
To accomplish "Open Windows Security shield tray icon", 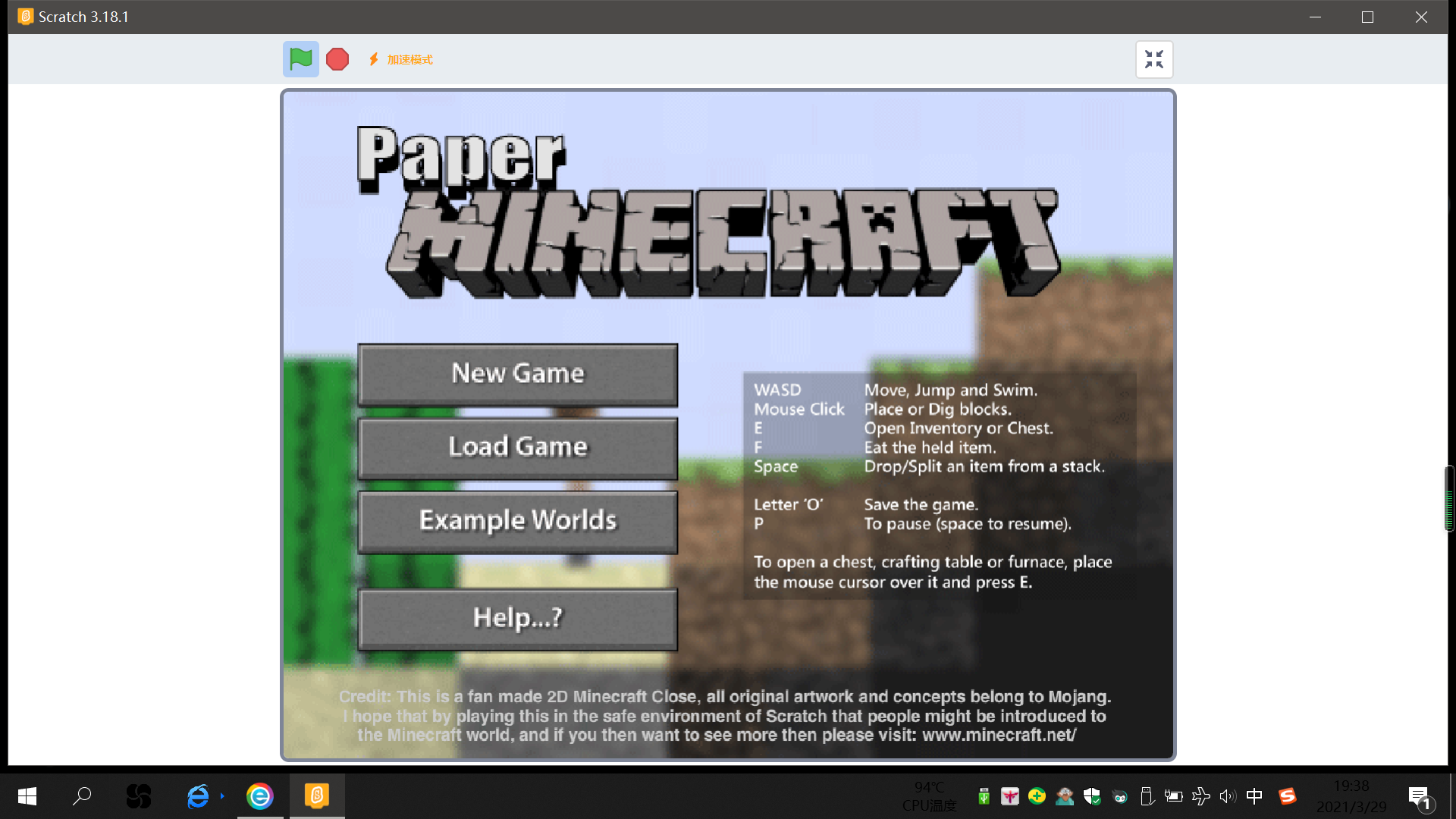I will pyautogui.click(x=1092, y=796).
